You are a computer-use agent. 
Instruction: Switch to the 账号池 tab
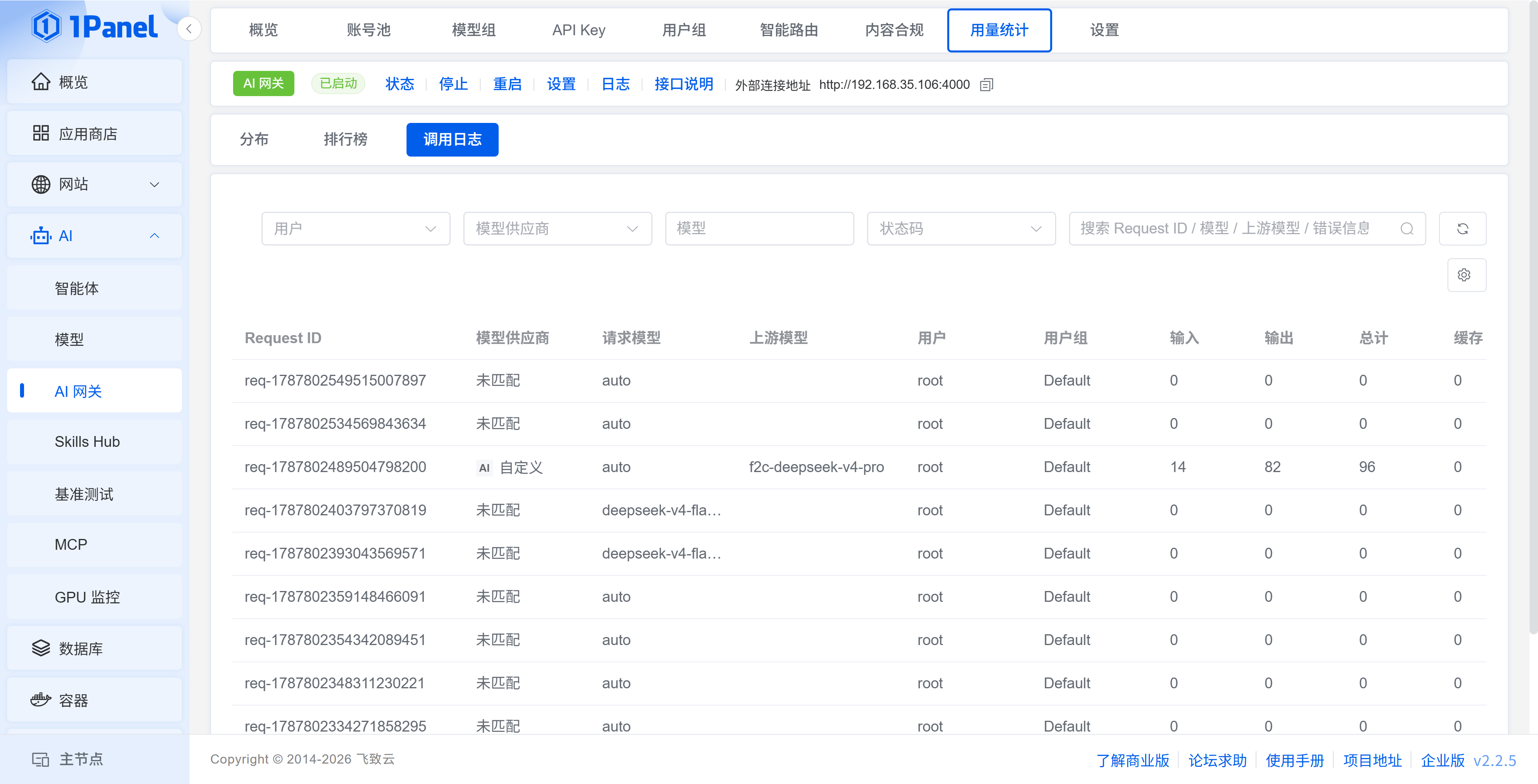(x=368, y=30)
